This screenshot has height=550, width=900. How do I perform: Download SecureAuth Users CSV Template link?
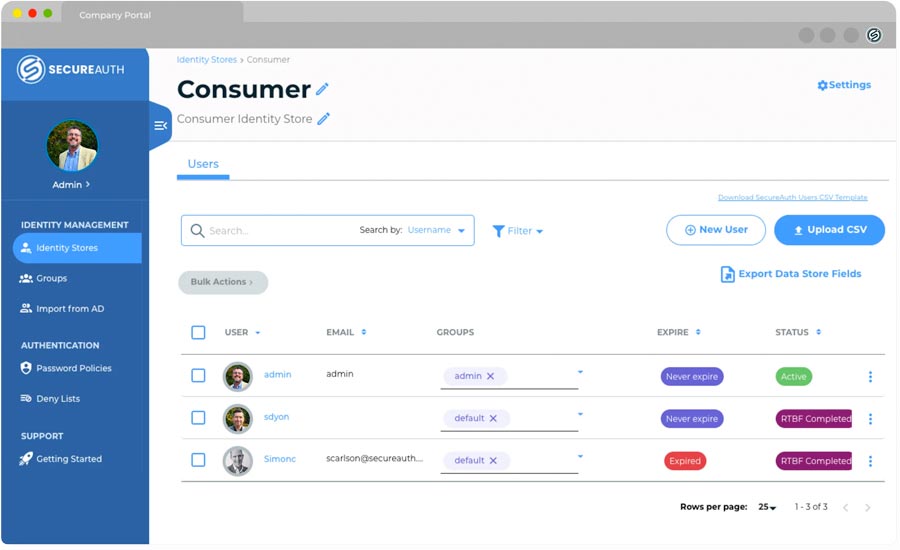792,198
